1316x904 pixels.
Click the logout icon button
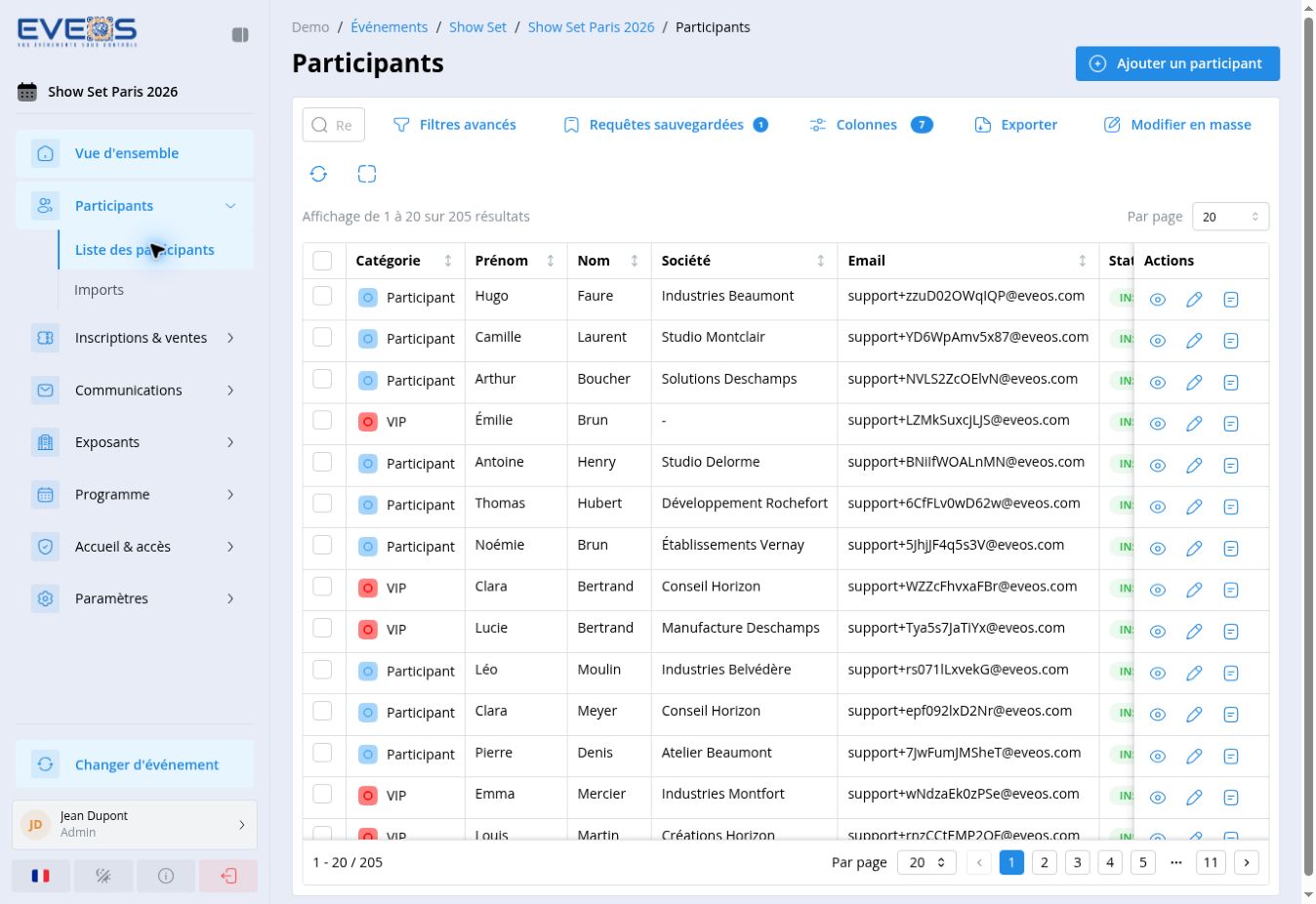pyautogui.click(x=228, y=876)
